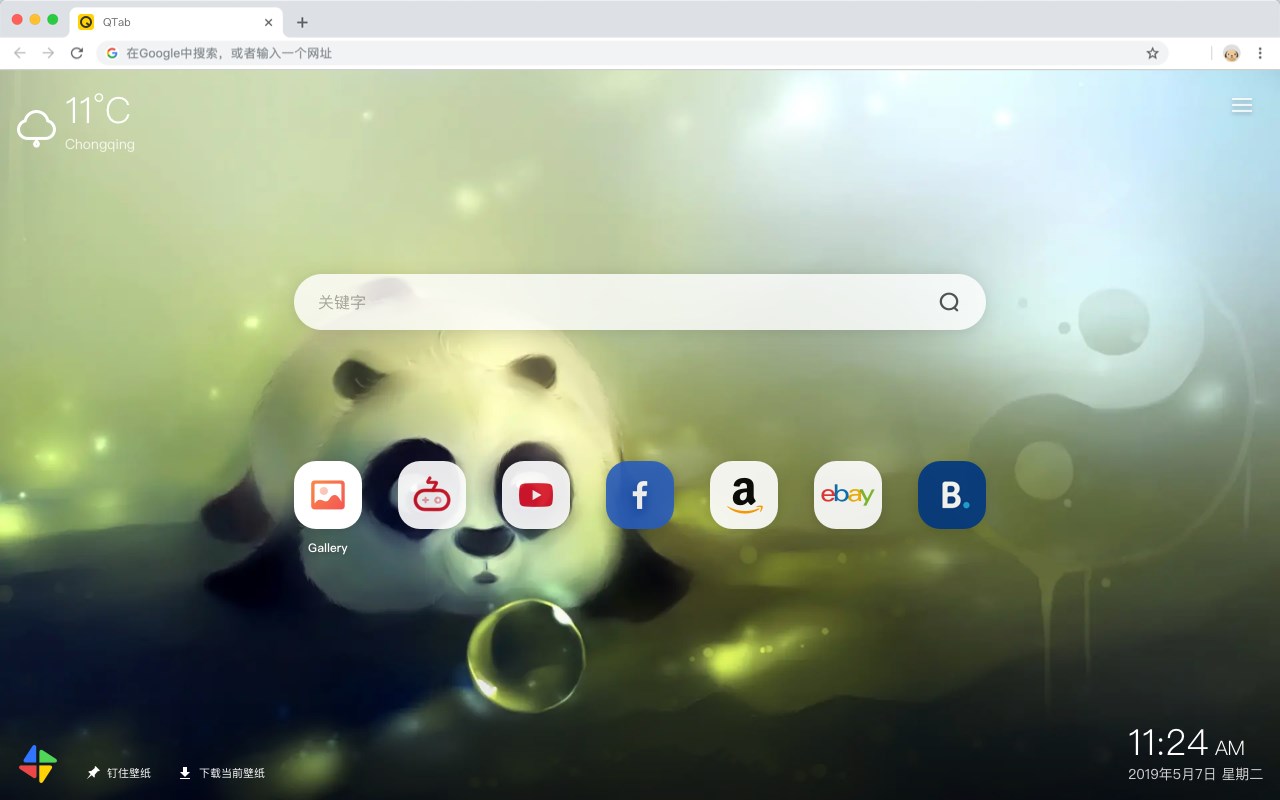Image resolution: width=1280 pixels, height=800 pixels.
Task: Click the 钉住壁纸 pin wallpaper label
Action: click(x=129, y=773)
